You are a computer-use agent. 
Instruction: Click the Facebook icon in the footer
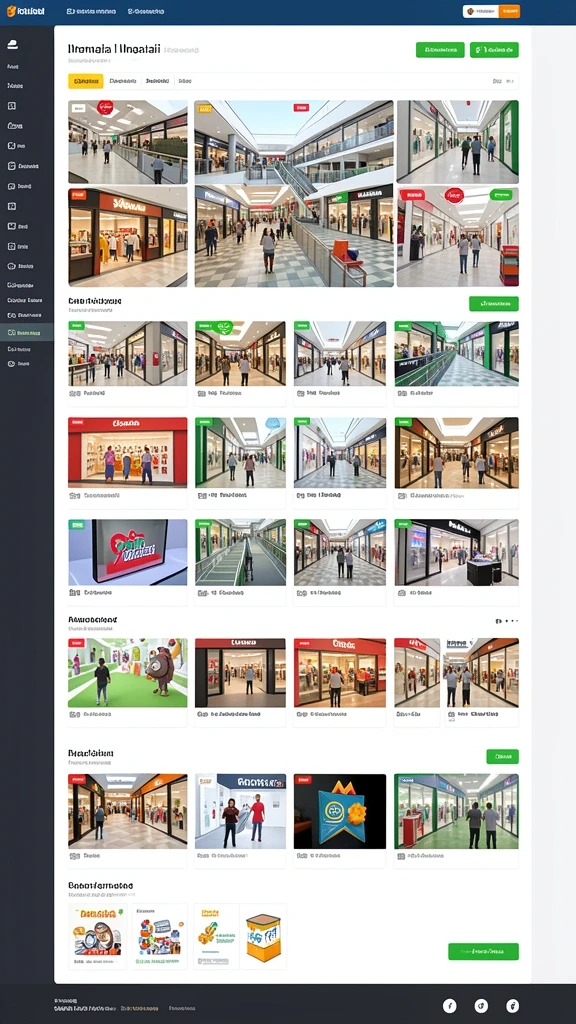pyautogui.click(x=449, y=1006)
